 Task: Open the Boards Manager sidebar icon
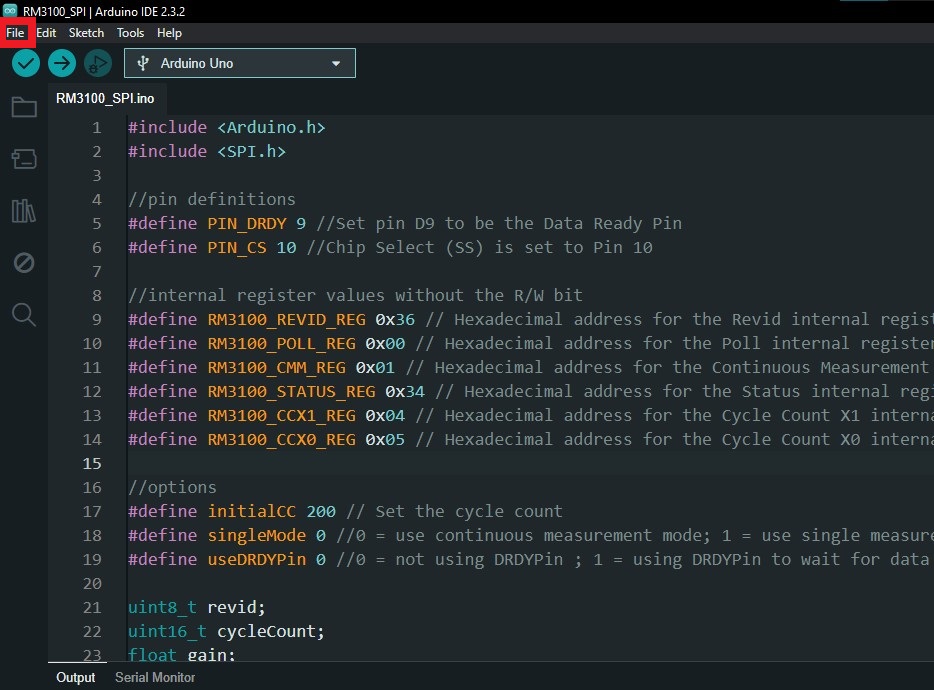tap(24, 159)
